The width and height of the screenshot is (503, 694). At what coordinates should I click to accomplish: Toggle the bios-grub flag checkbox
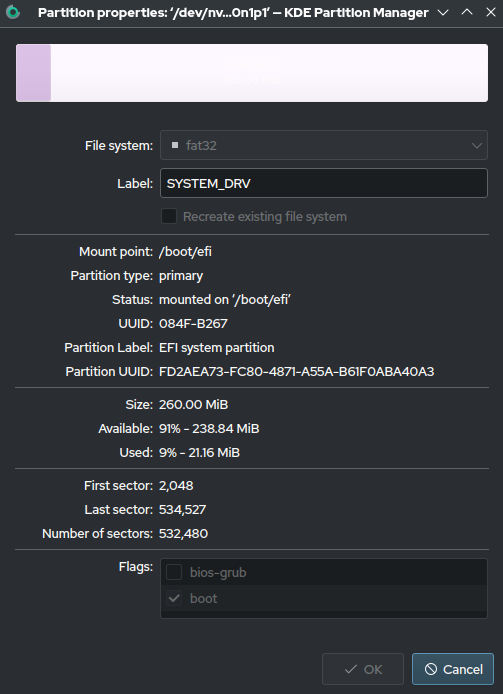174,572
